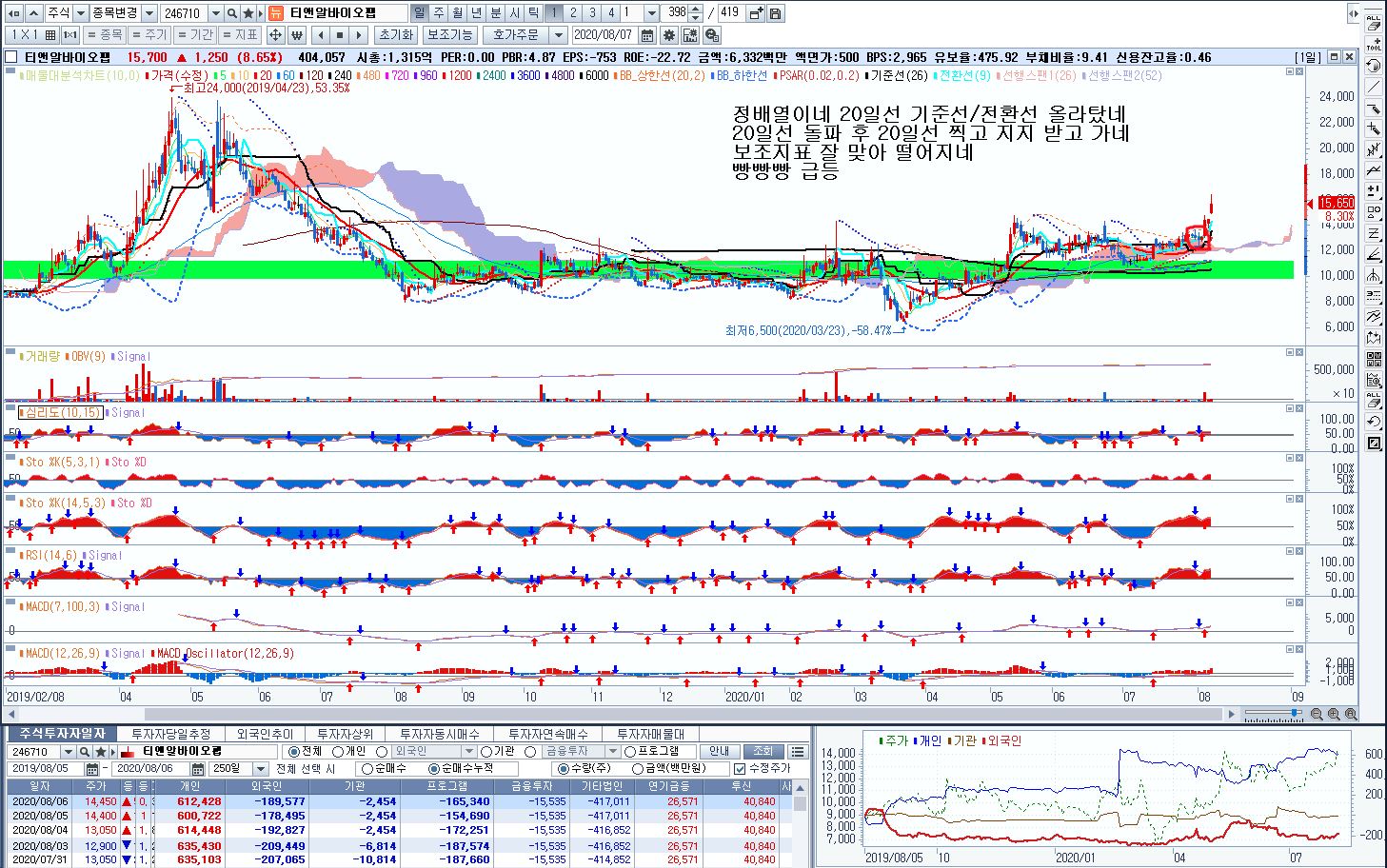The width and height of the screenshot is (1387, 868).
Task: Switch to the 외국인추이 tab
Action: [x=265, y=734]
